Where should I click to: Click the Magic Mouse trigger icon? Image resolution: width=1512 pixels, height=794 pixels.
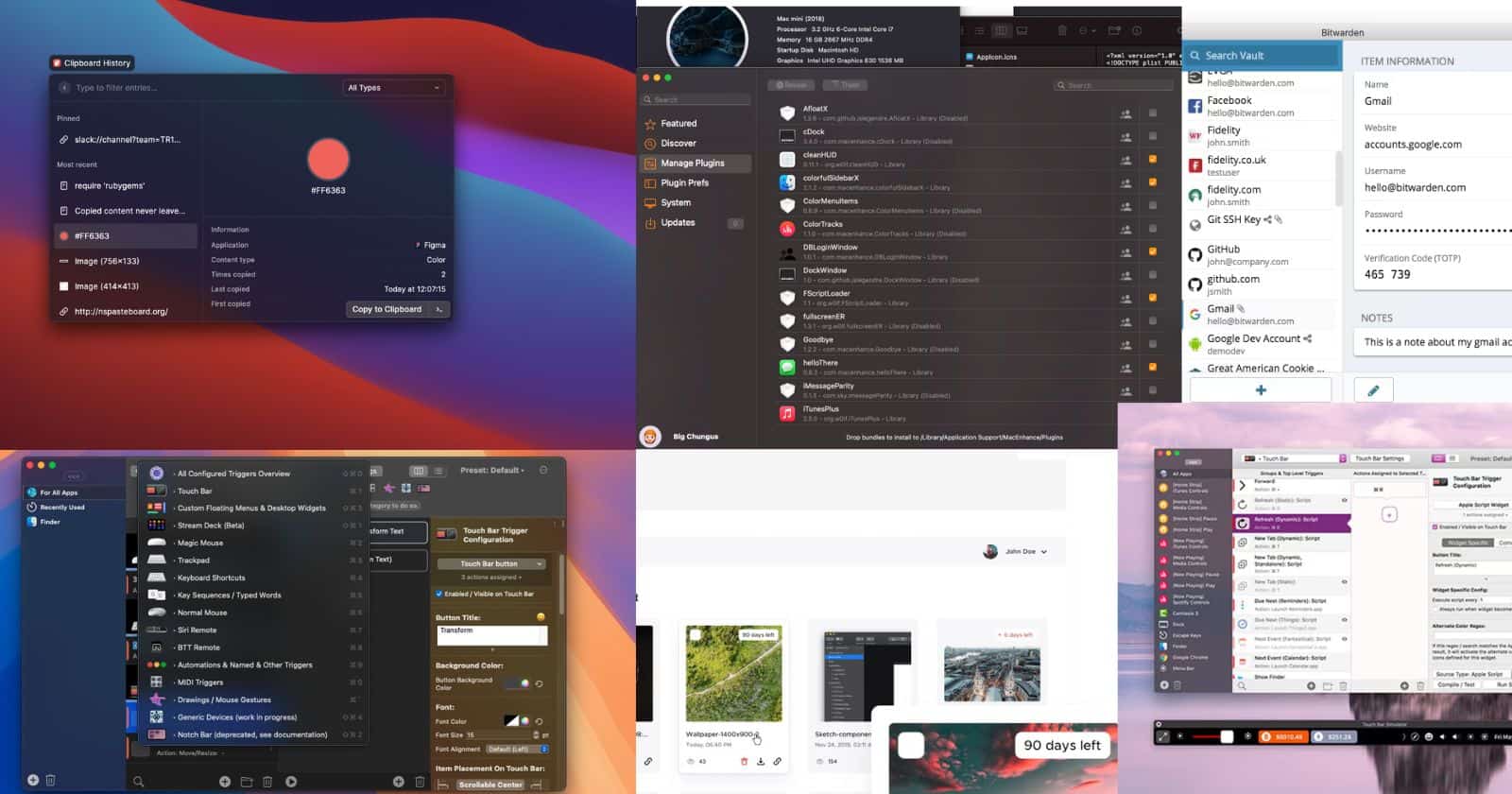click(157, 543)
